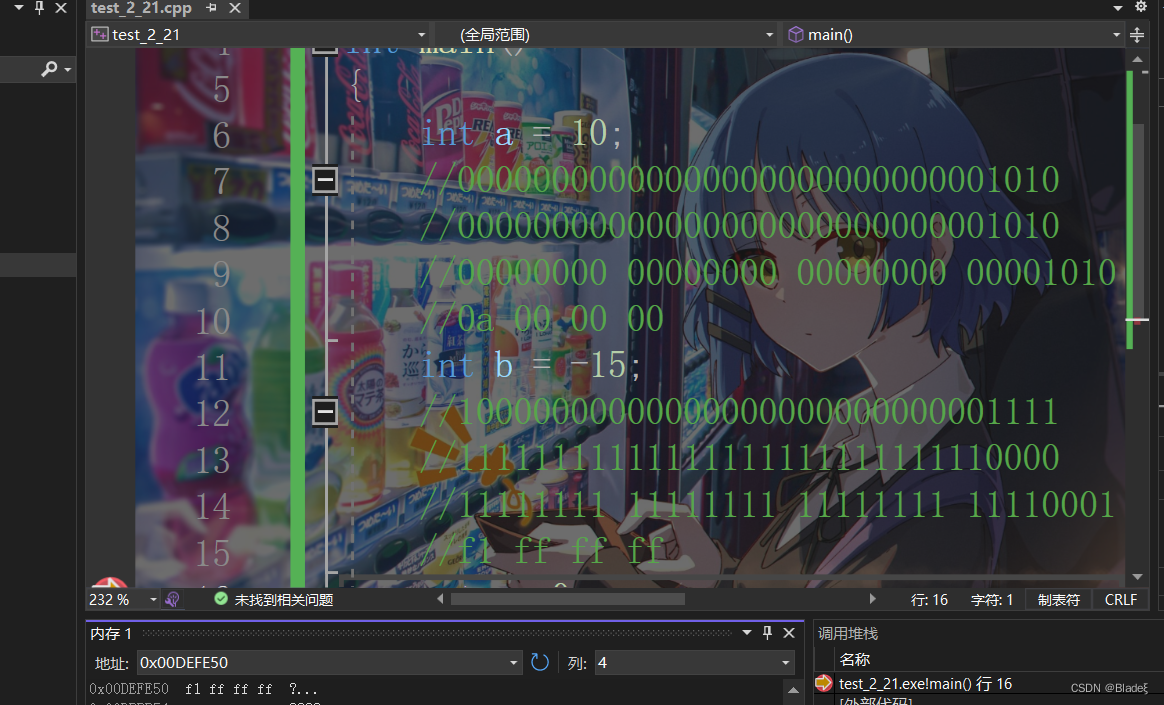Pin the left side panel

[x=40, y=8]
